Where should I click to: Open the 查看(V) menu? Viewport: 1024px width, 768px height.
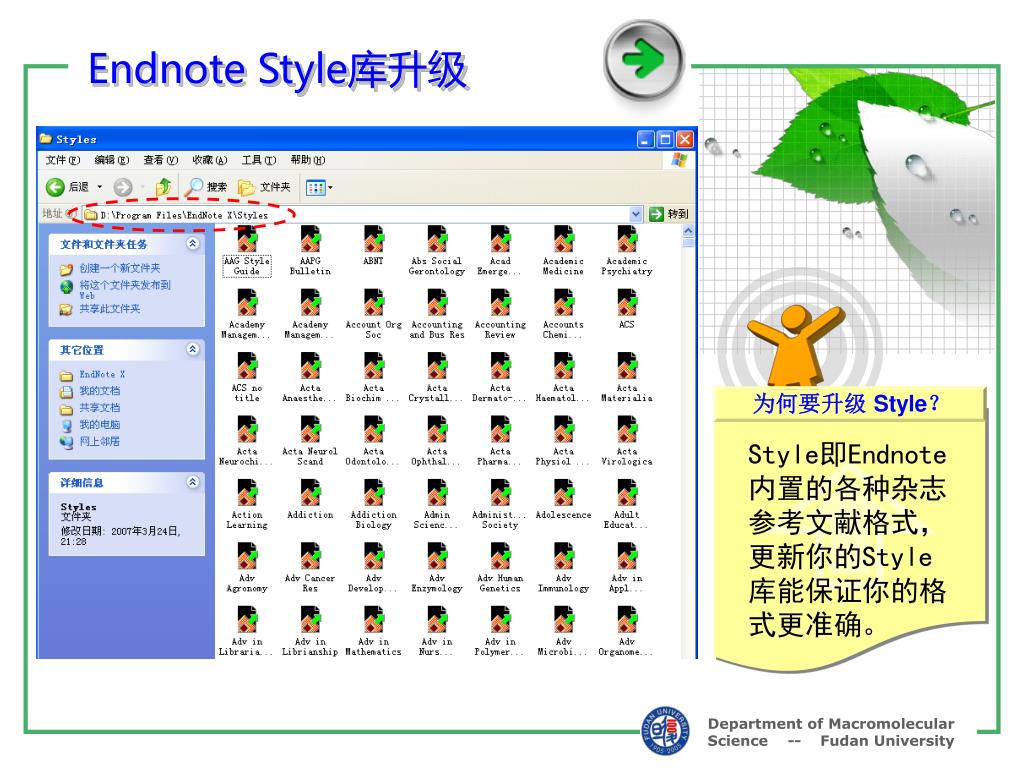pos(161,160)
